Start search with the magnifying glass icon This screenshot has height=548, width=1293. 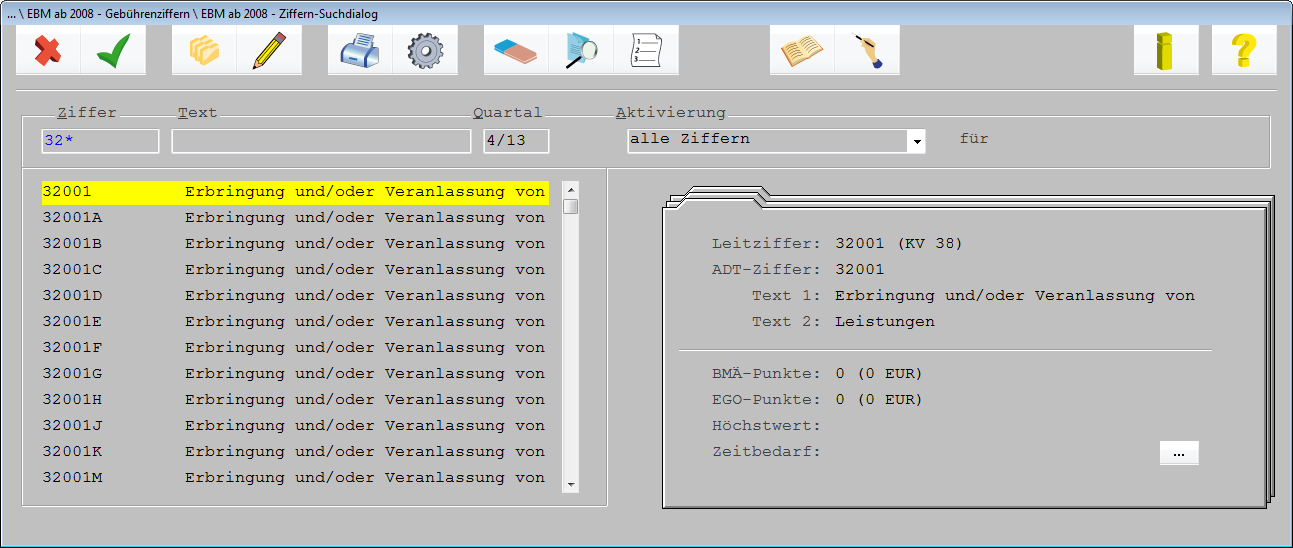[581, 50]
